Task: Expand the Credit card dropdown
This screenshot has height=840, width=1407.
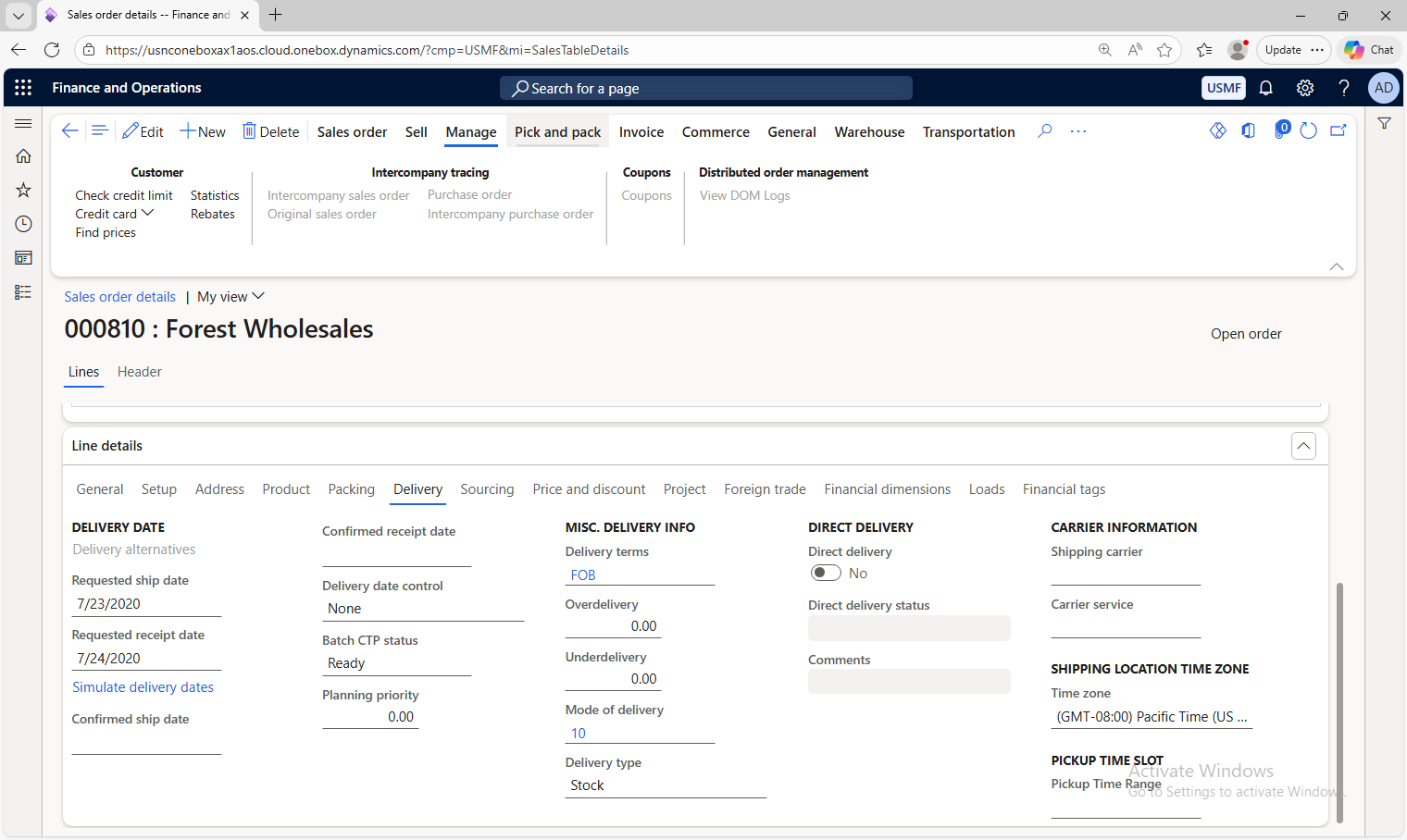Action: click(x=115, y=214)
